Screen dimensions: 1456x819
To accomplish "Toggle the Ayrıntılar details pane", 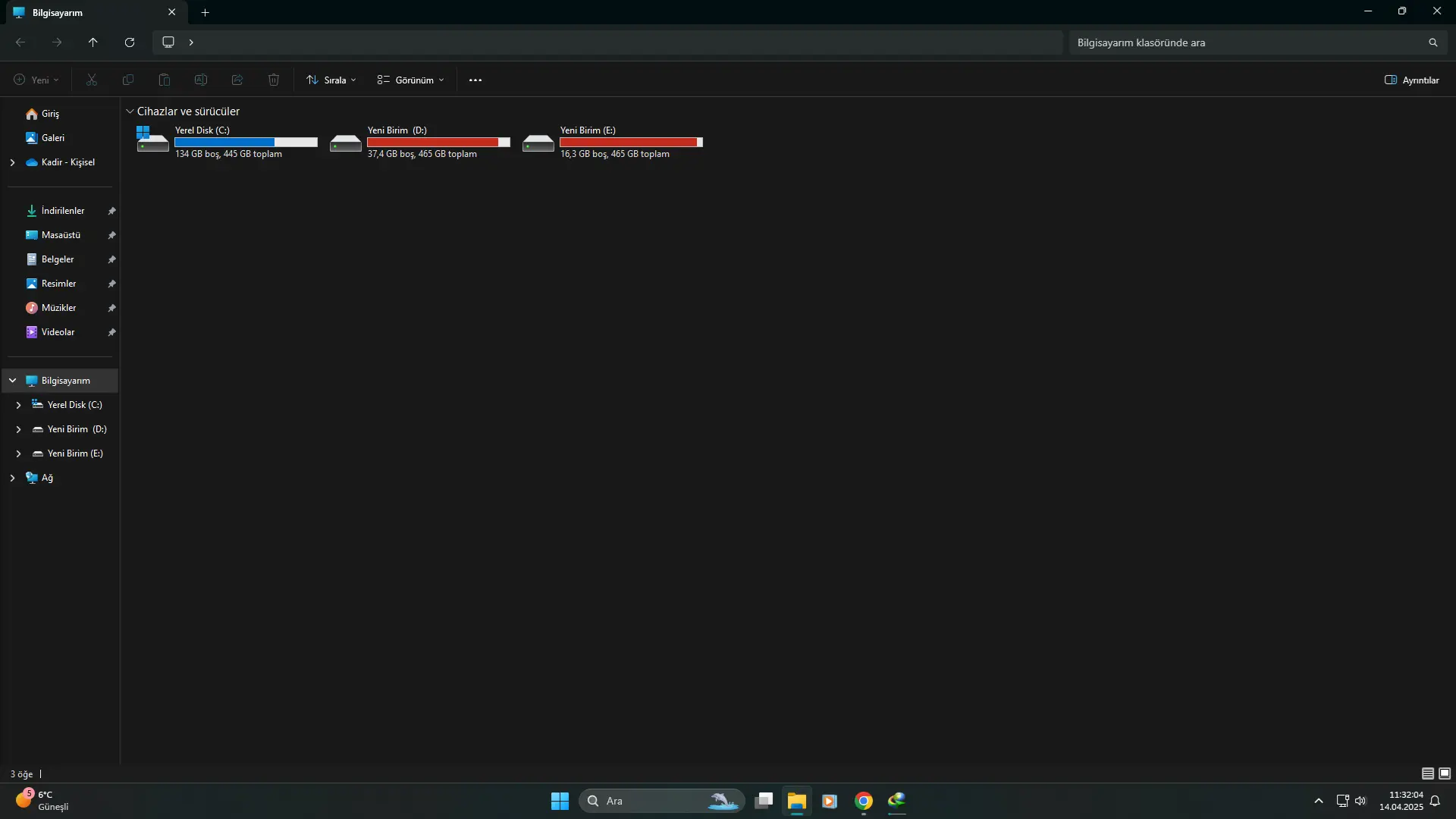I will [x=1412, y=80].
